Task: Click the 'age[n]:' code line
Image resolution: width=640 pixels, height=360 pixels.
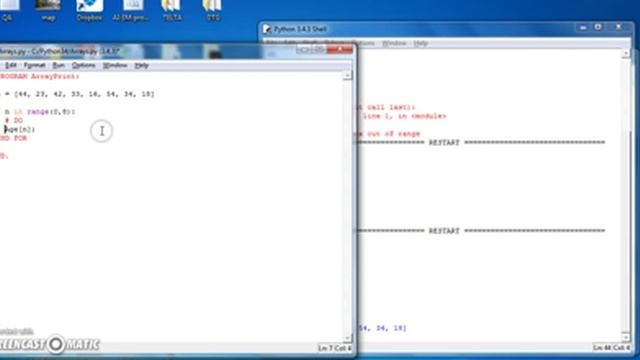Action: (19, 129)
